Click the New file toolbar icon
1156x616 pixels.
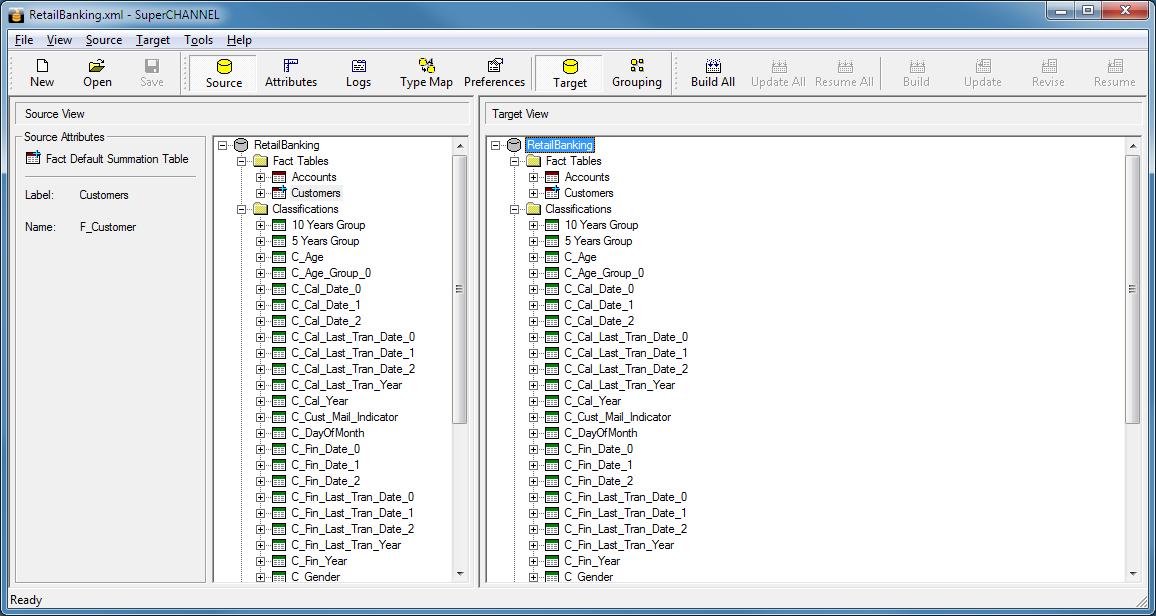click(x=42, y=73)
